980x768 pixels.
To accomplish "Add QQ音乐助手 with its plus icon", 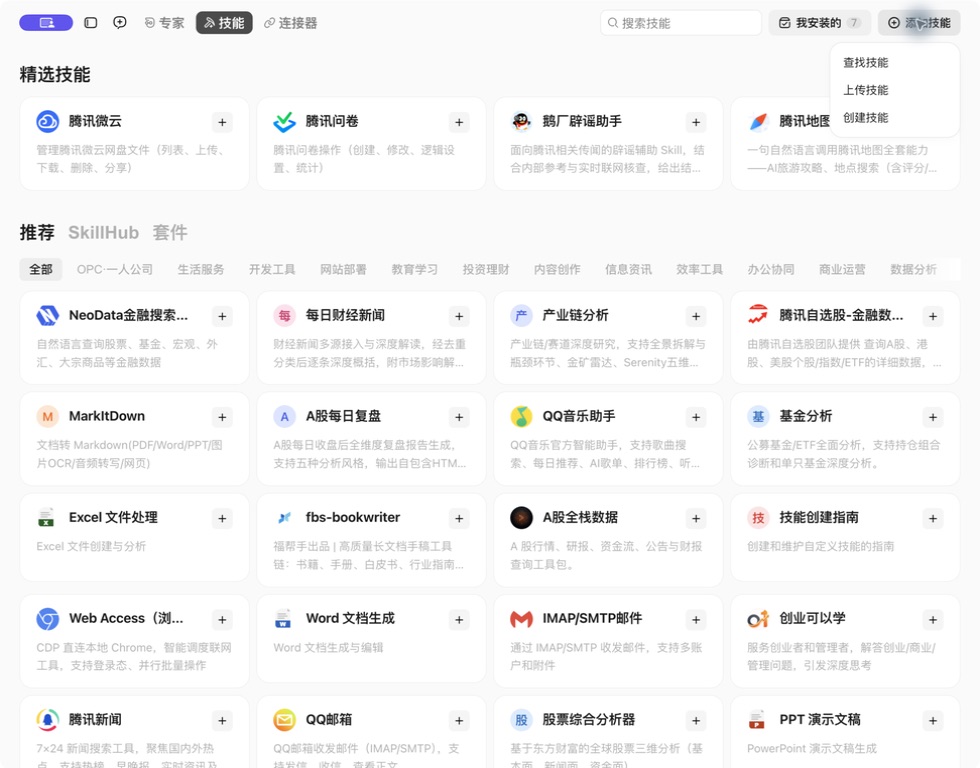I will [x=696, y=417].
